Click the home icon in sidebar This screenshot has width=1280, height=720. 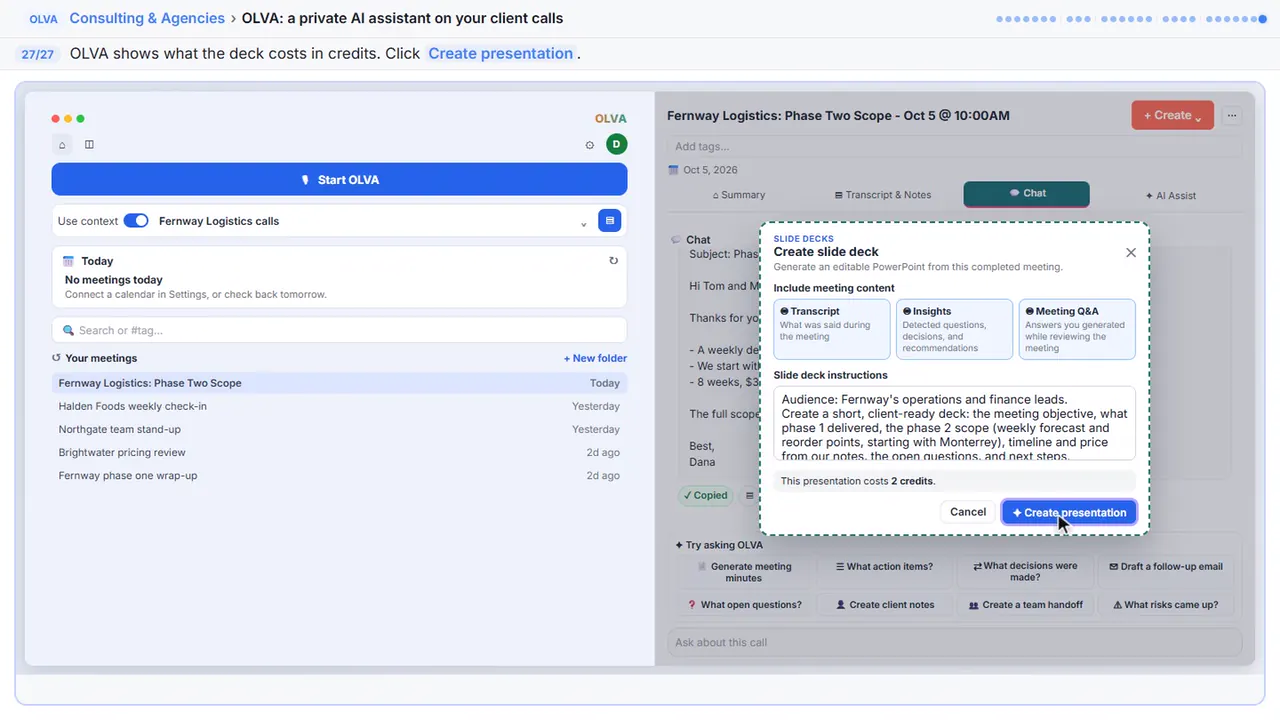click(x=62, y=145)
